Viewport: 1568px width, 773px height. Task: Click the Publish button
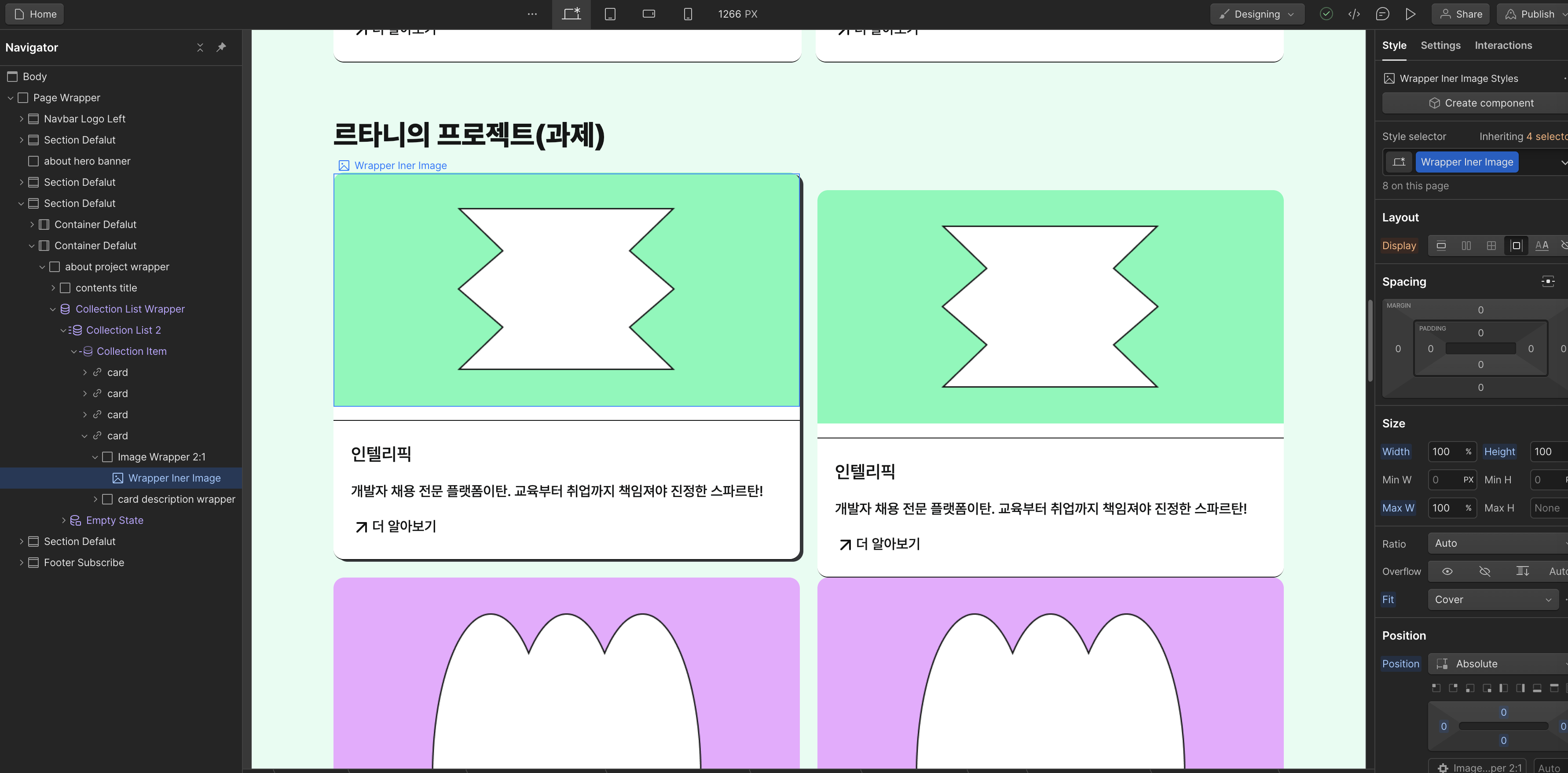point(1532,14)
